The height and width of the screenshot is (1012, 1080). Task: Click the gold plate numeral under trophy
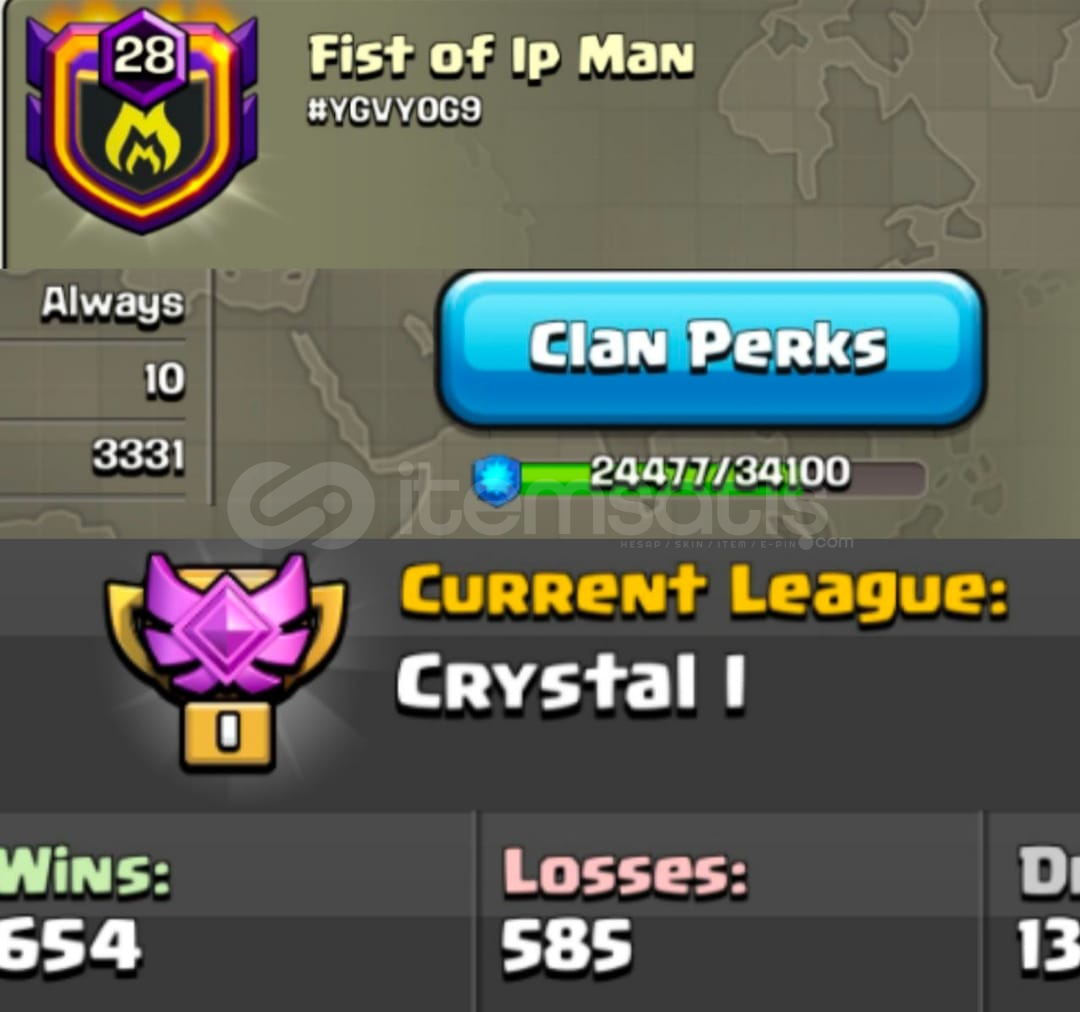coord(228,734)
